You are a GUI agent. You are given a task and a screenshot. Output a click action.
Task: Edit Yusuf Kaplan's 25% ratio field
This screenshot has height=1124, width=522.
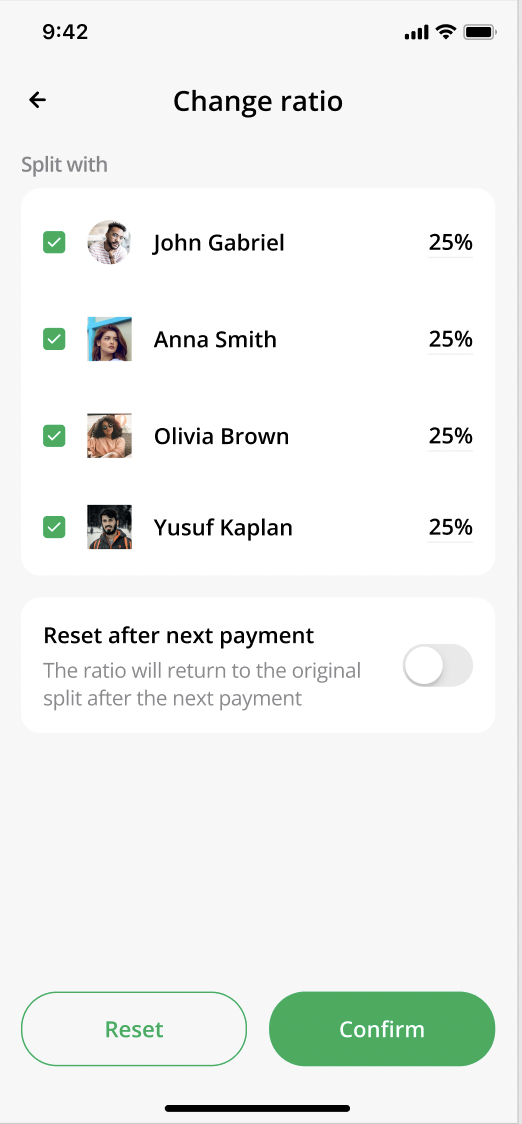(x=450, y=528)
